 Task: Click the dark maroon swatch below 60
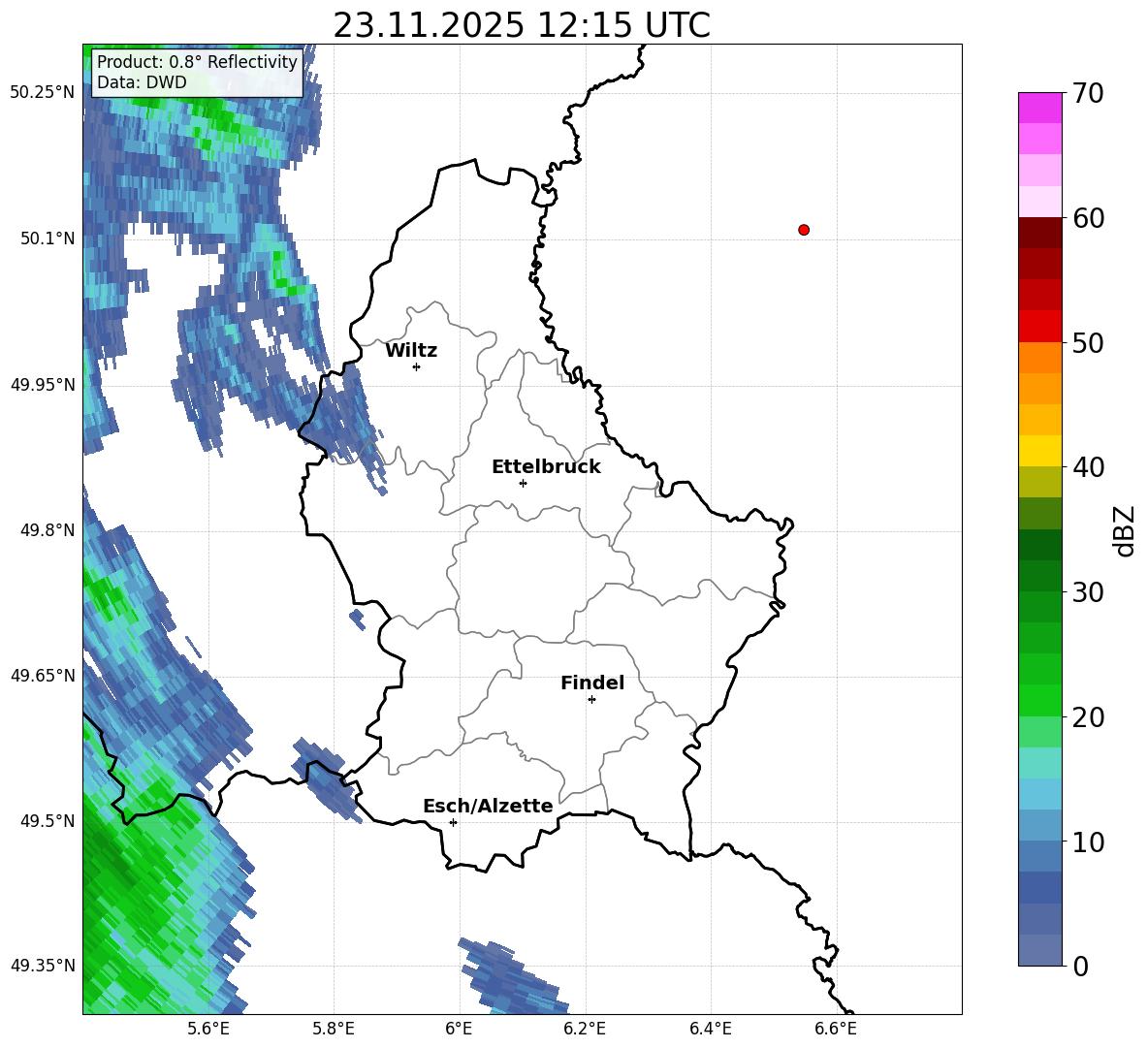coord(1039,233)
